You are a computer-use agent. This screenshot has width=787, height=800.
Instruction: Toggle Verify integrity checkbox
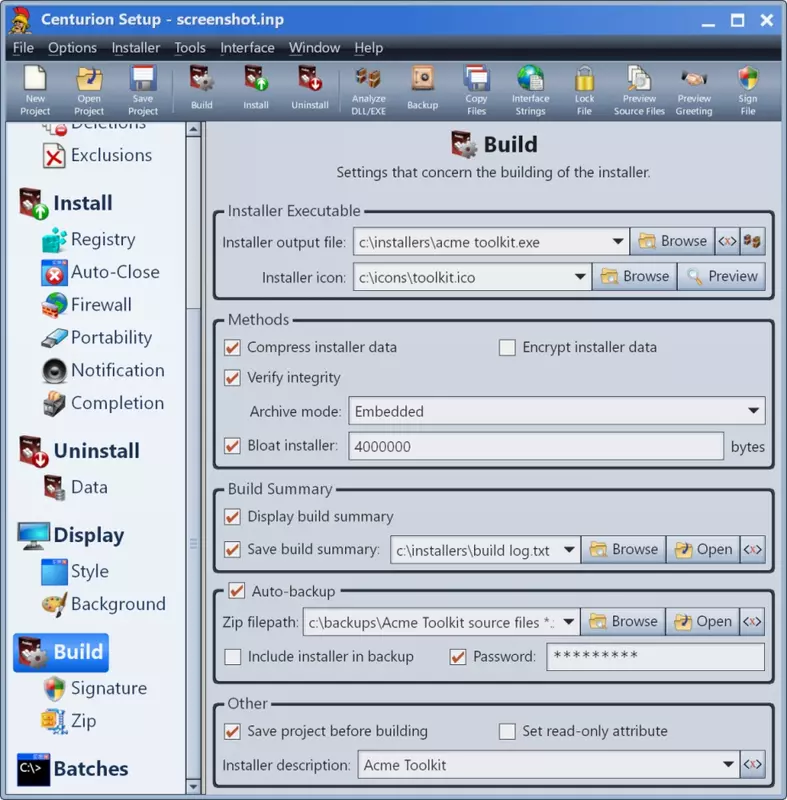[x=233, y=378]
